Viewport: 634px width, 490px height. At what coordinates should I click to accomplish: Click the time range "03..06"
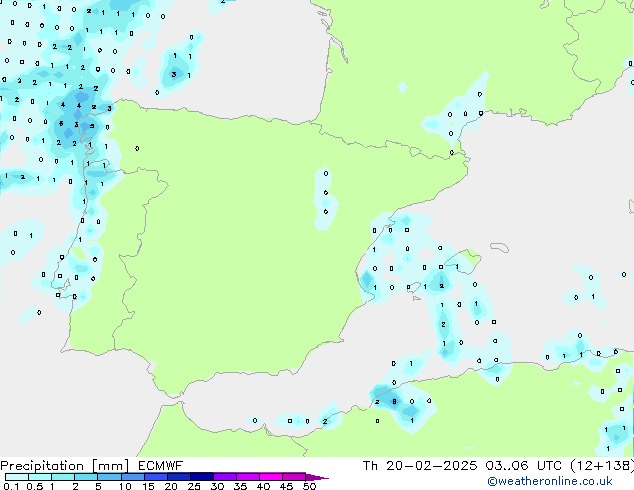[x=507, y=466]
